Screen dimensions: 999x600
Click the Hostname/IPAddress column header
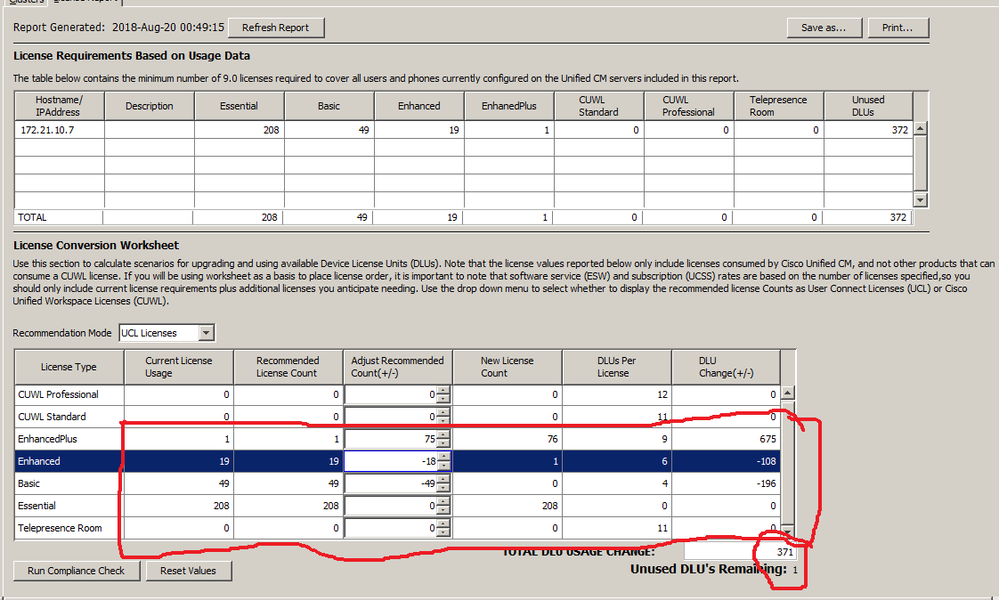[x=59, y=106]
